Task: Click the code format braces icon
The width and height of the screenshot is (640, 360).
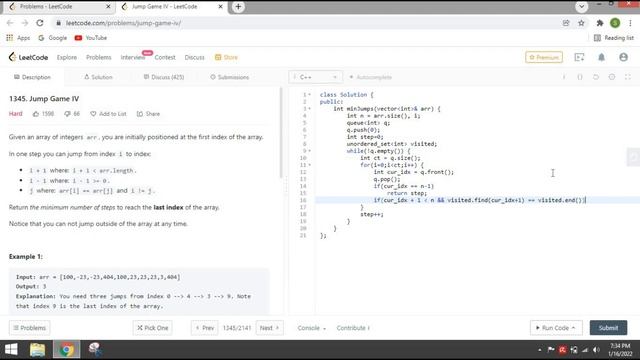Action: 580,77
